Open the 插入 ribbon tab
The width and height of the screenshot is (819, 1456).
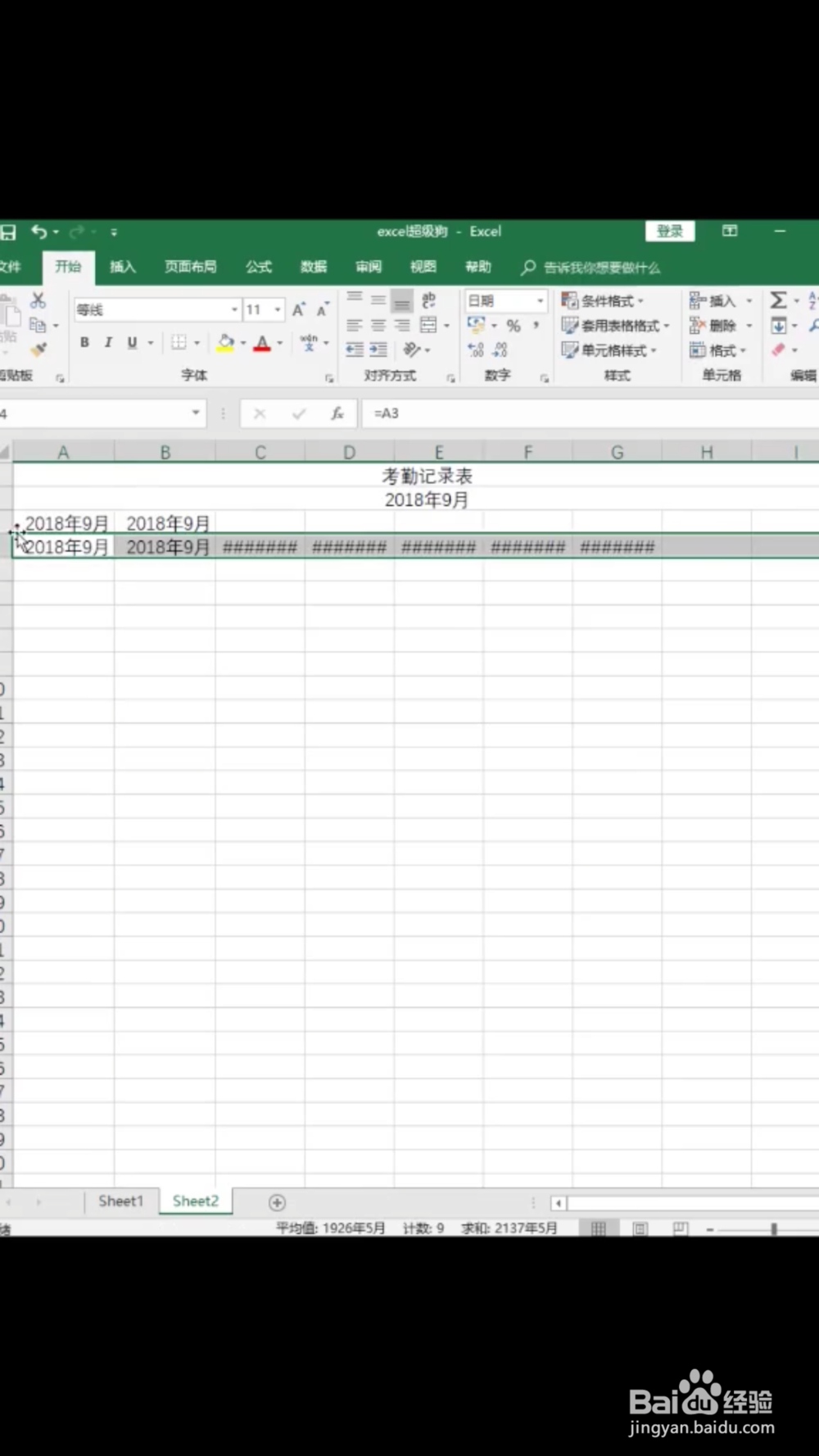[123, 267]
